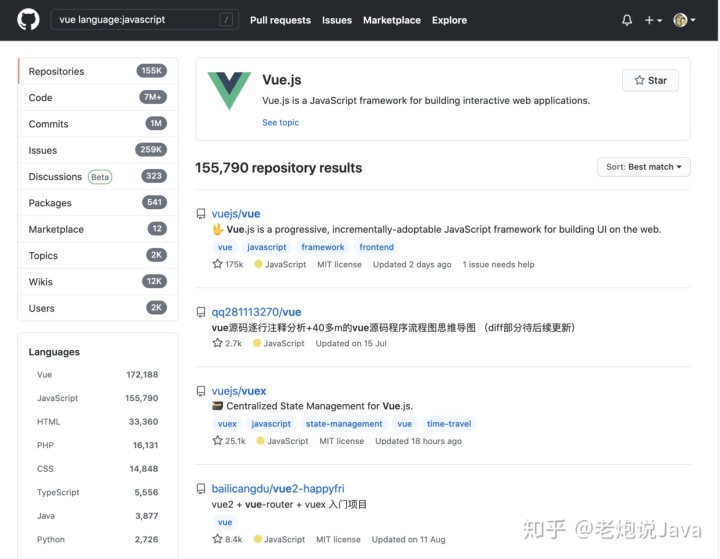720x559 pixels.
Task: Select the Discussions result type
Action: 98,176
